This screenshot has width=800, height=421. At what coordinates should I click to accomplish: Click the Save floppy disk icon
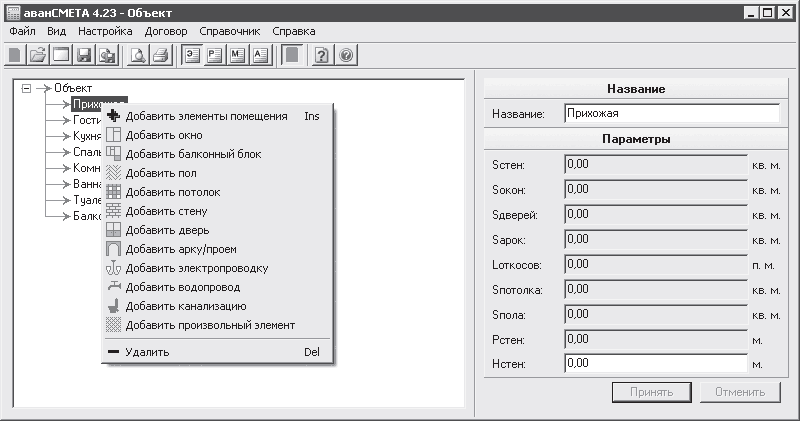(x=85, y=55)
